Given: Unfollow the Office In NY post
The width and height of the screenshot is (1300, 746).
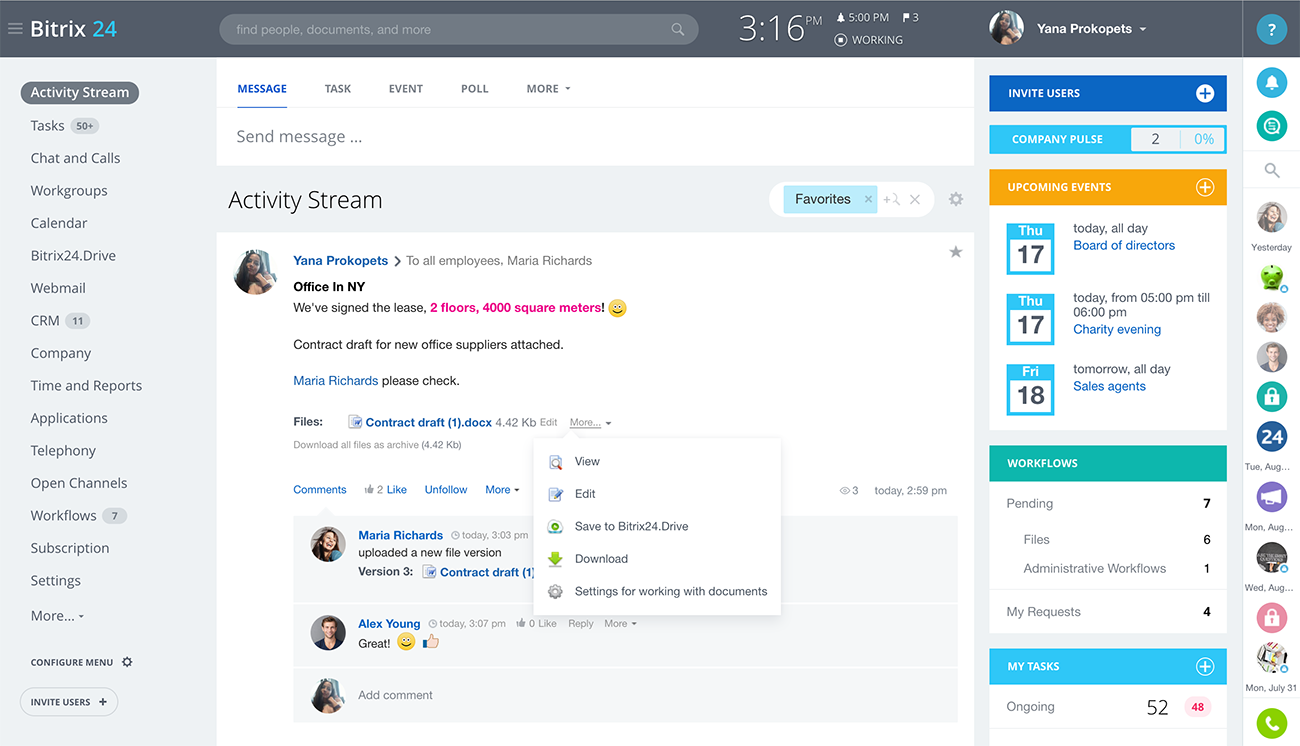Looking at the screenshot, I should pyautogui.click(x=445, y=489).
